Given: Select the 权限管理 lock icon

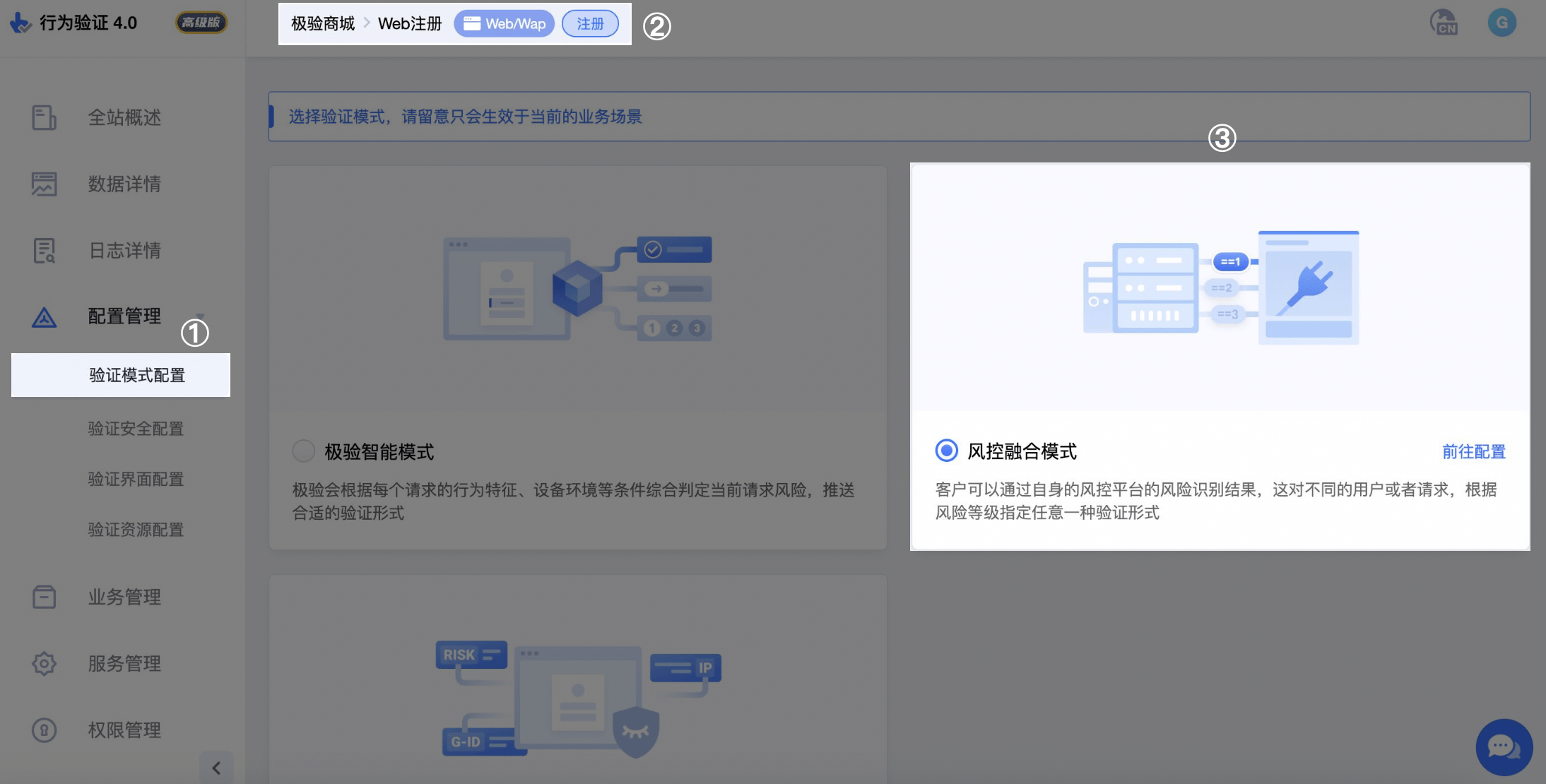Looking at the screenshot, I should point(44,730).
